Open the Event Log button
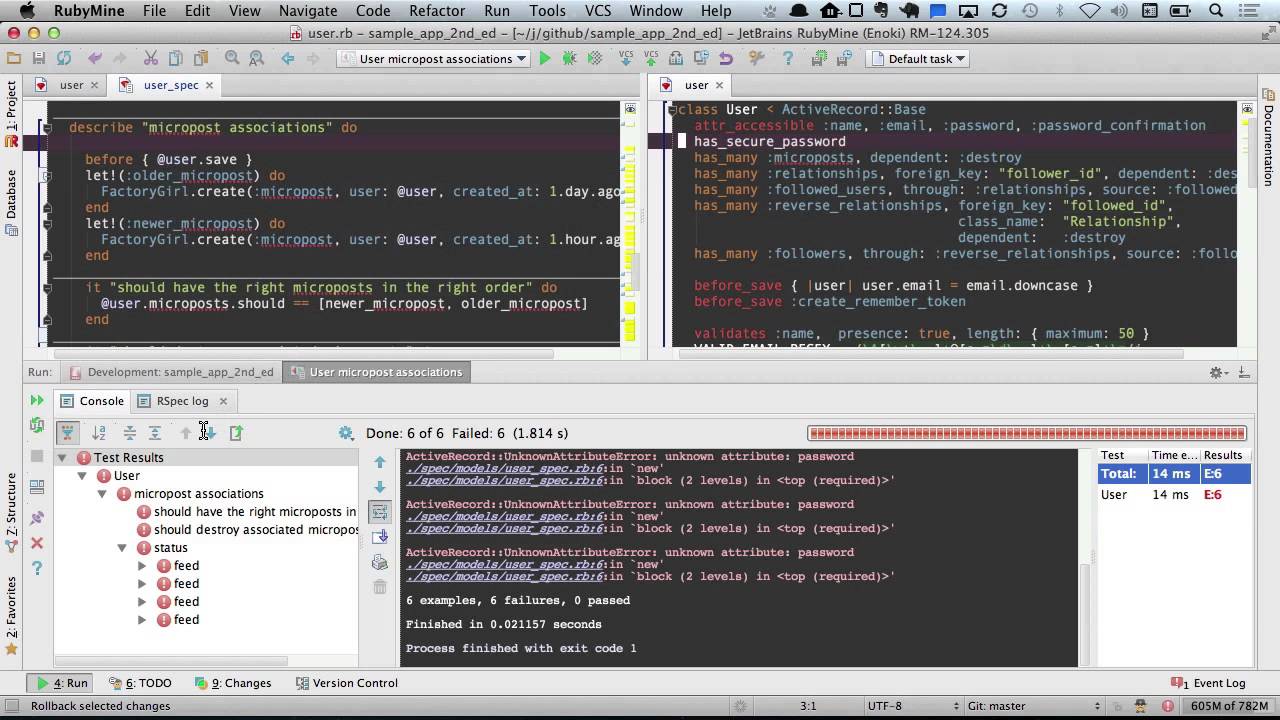This screenshot has width=1280, height=720. [x=1209, y=683]
